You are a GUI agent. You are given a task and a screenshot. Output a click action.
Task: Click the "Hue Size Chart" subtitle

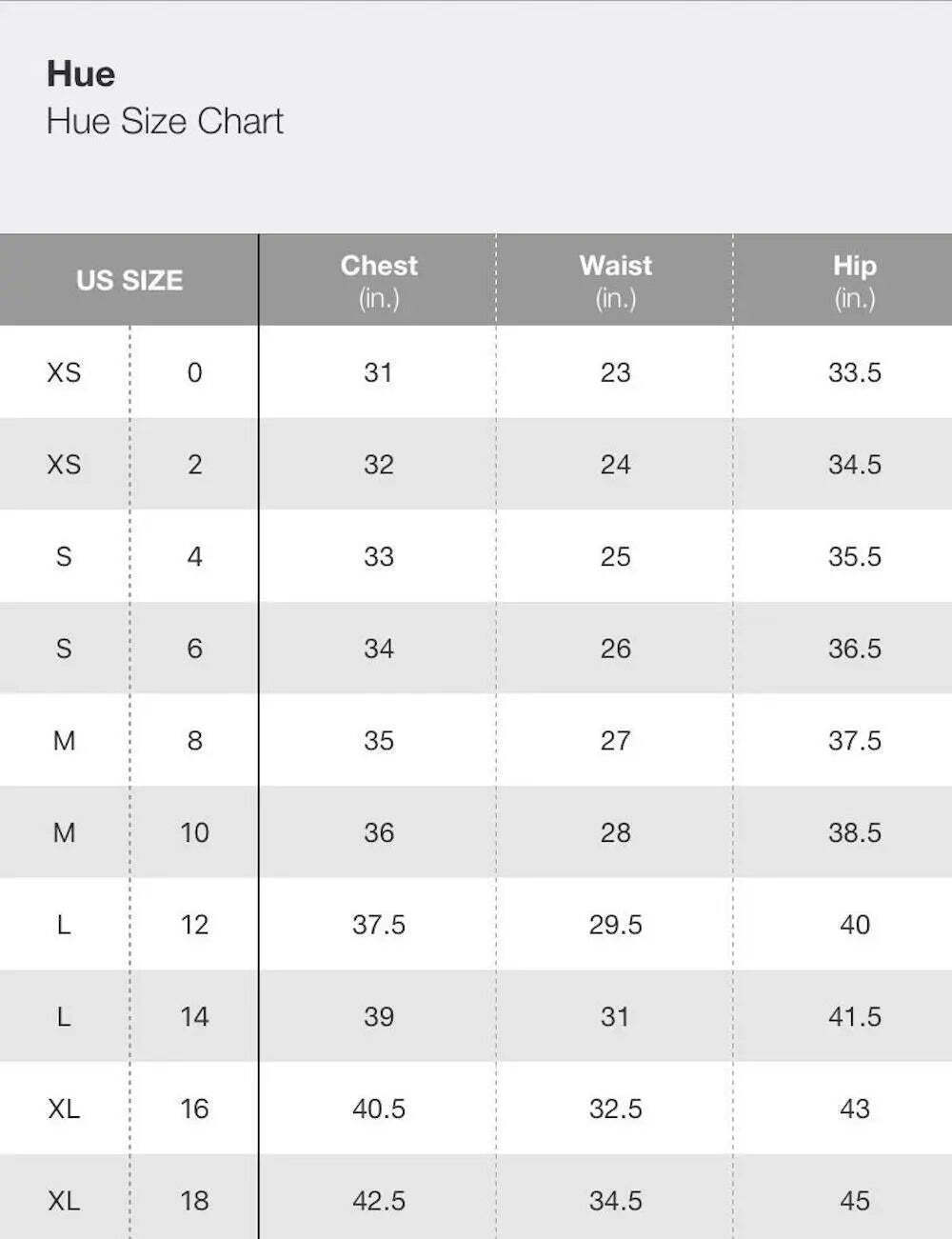pos(165,122)
